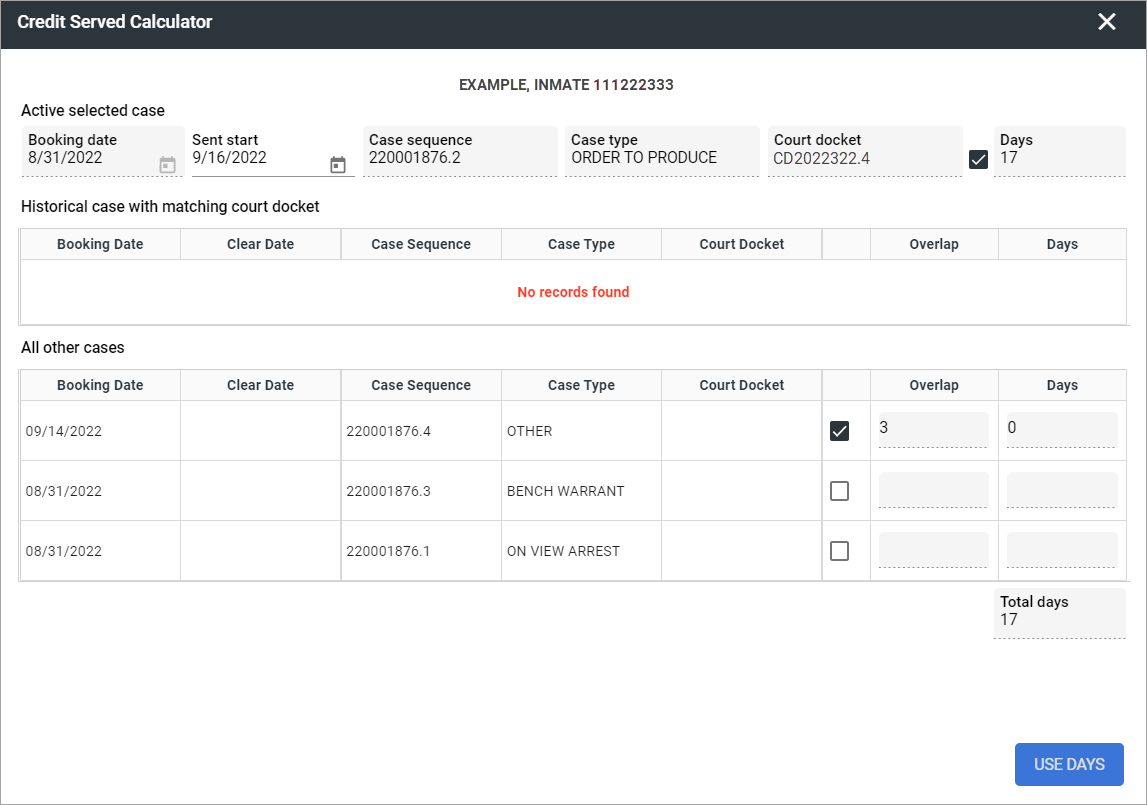Click Overlap header in All other cases table
Screen dimensions: 1147x805
(x=934, y=385)
